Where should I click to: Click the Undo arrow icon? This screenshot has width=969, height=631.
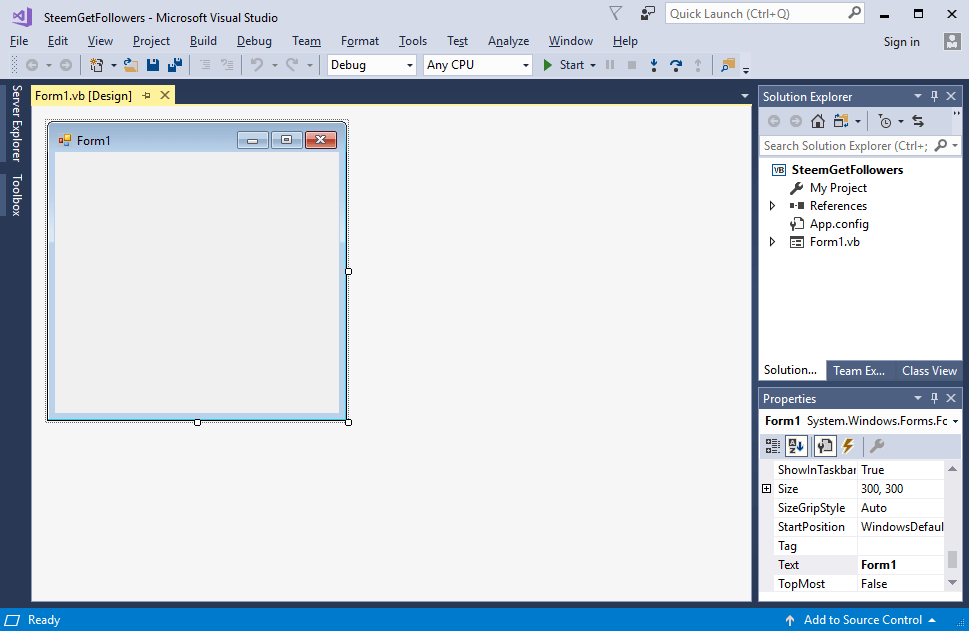coord(257,65)
